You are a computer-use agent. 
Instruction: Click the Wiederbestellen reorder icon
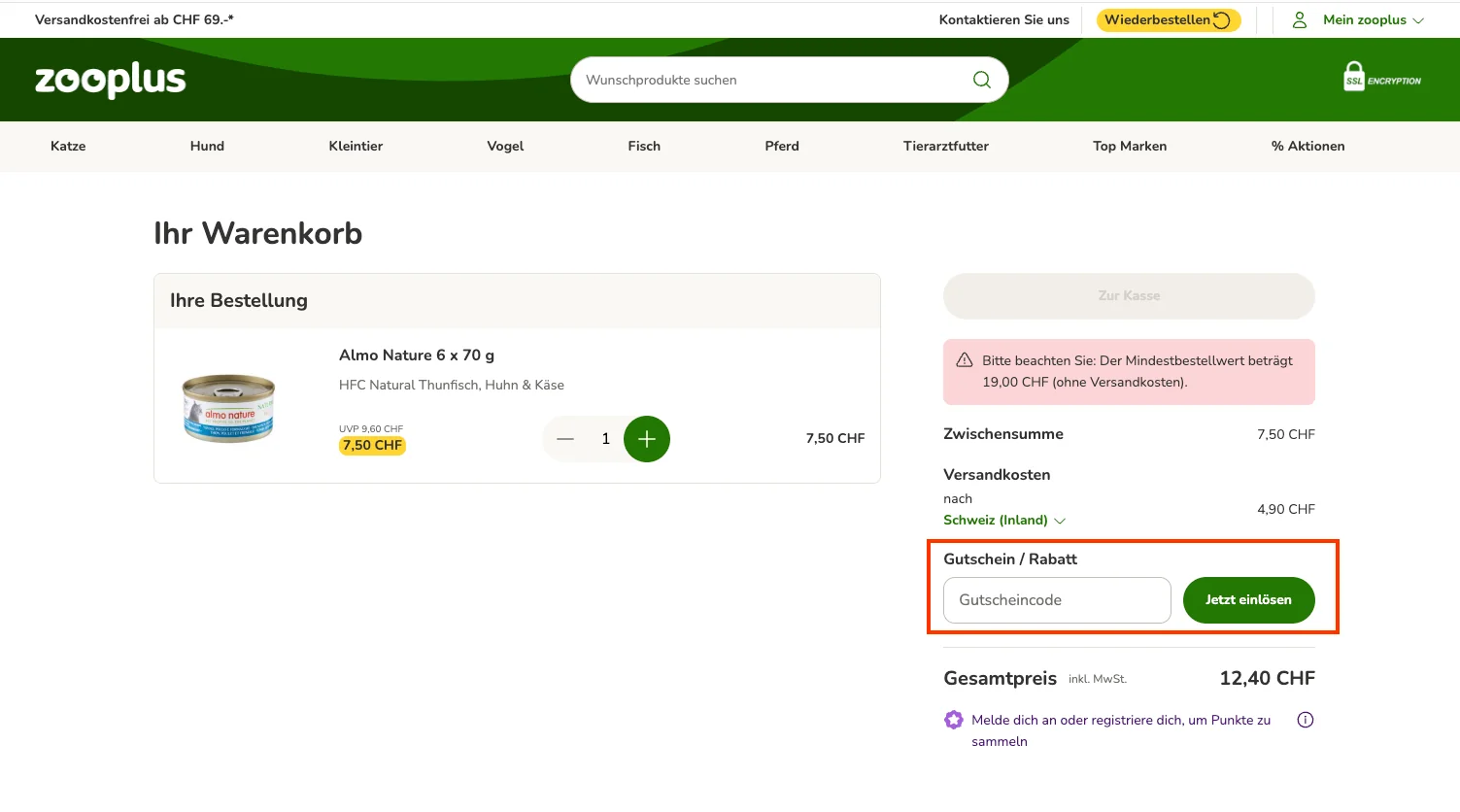[x=1221, y=19]
